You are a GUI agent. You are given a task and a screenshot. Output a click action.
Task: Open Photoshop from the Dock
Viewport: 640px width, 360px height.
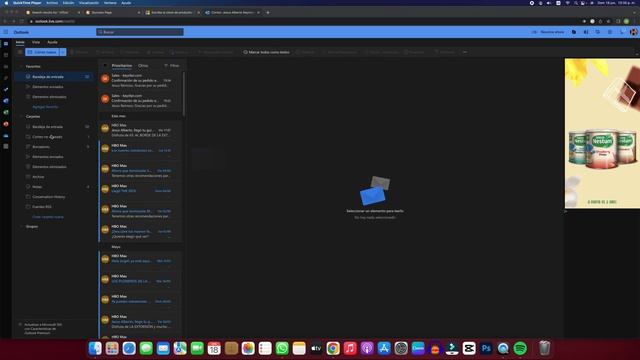tap(486, 348)
